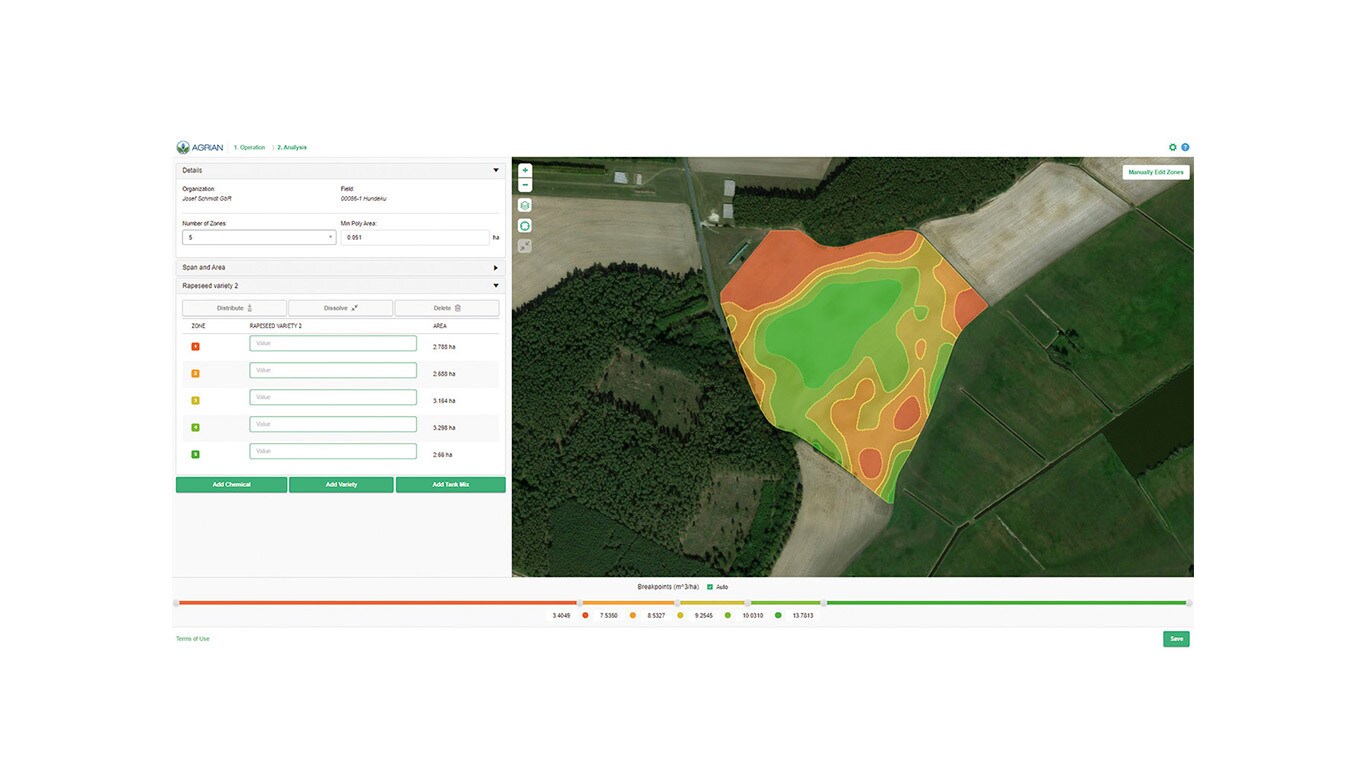Go to the 1. Operation step

click(250, 147)
